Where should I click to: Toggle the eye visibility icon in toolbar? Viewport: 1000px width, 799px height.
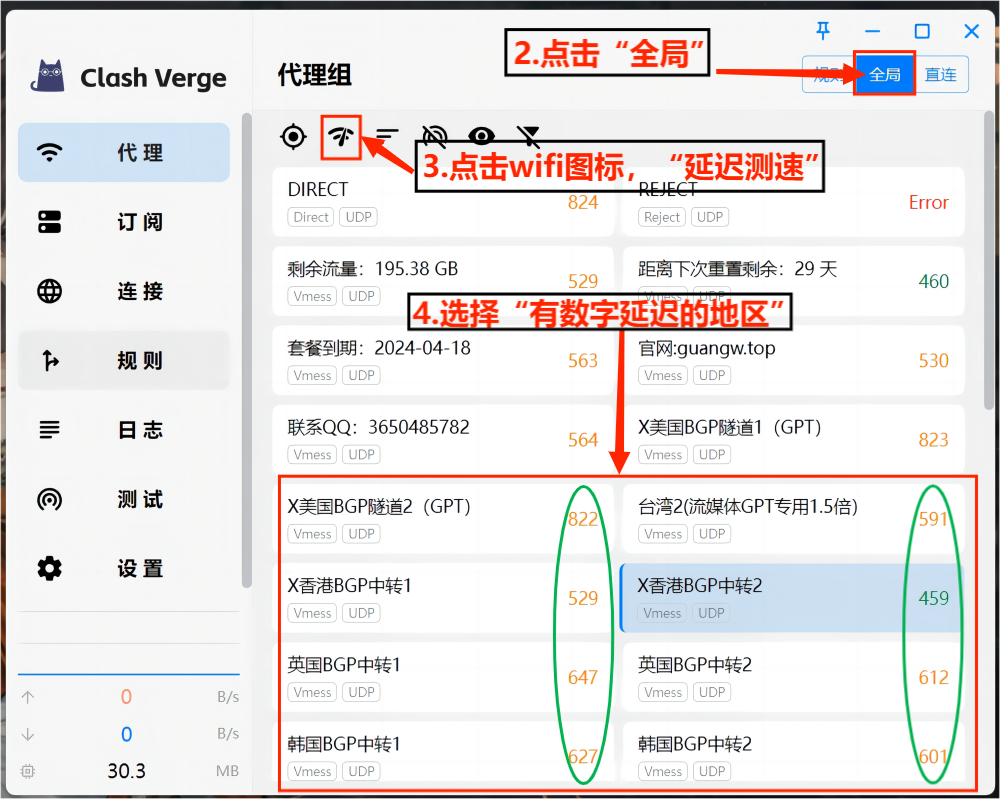coord(482,137)
